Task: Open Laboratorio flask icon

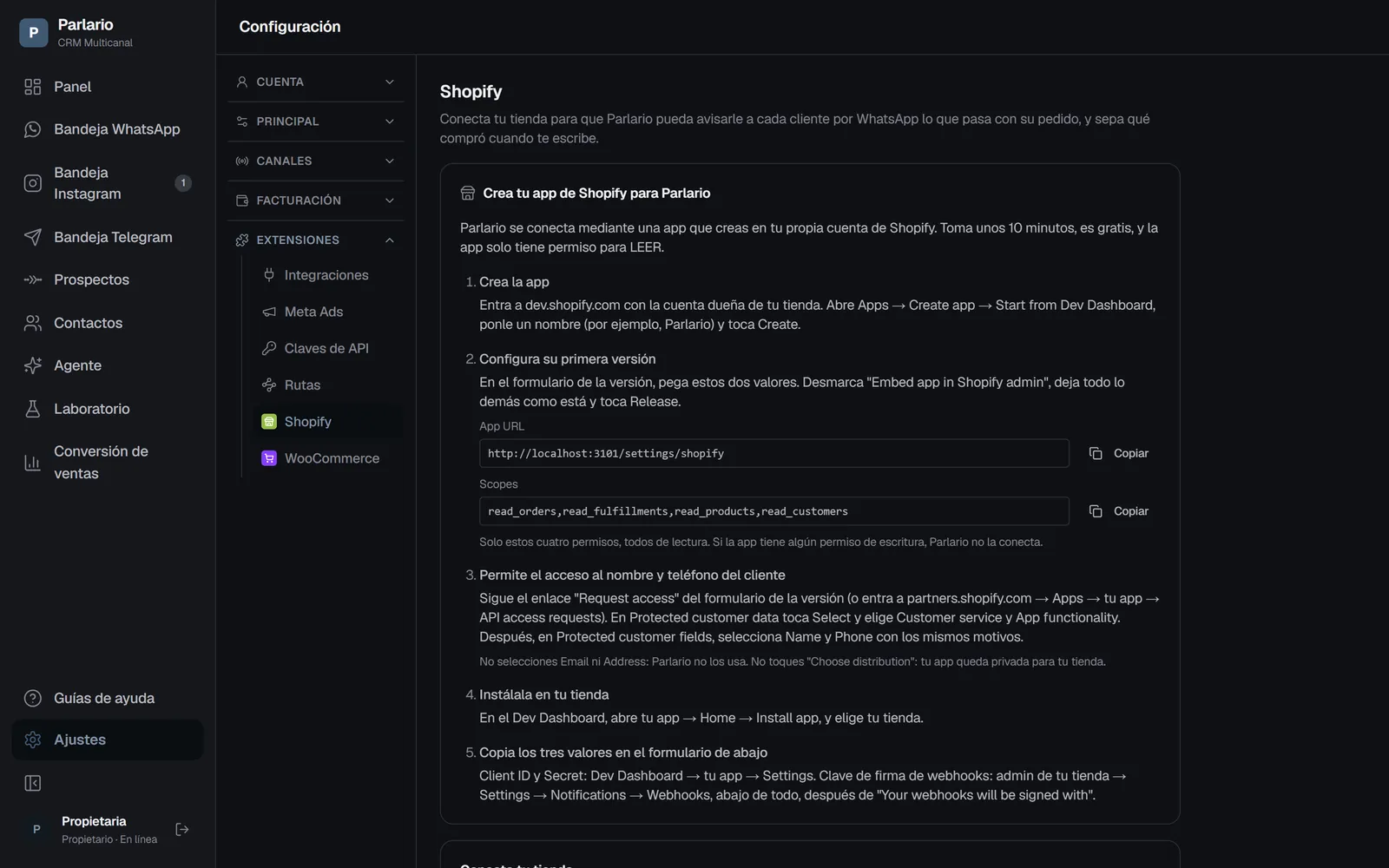Action: 33,409
